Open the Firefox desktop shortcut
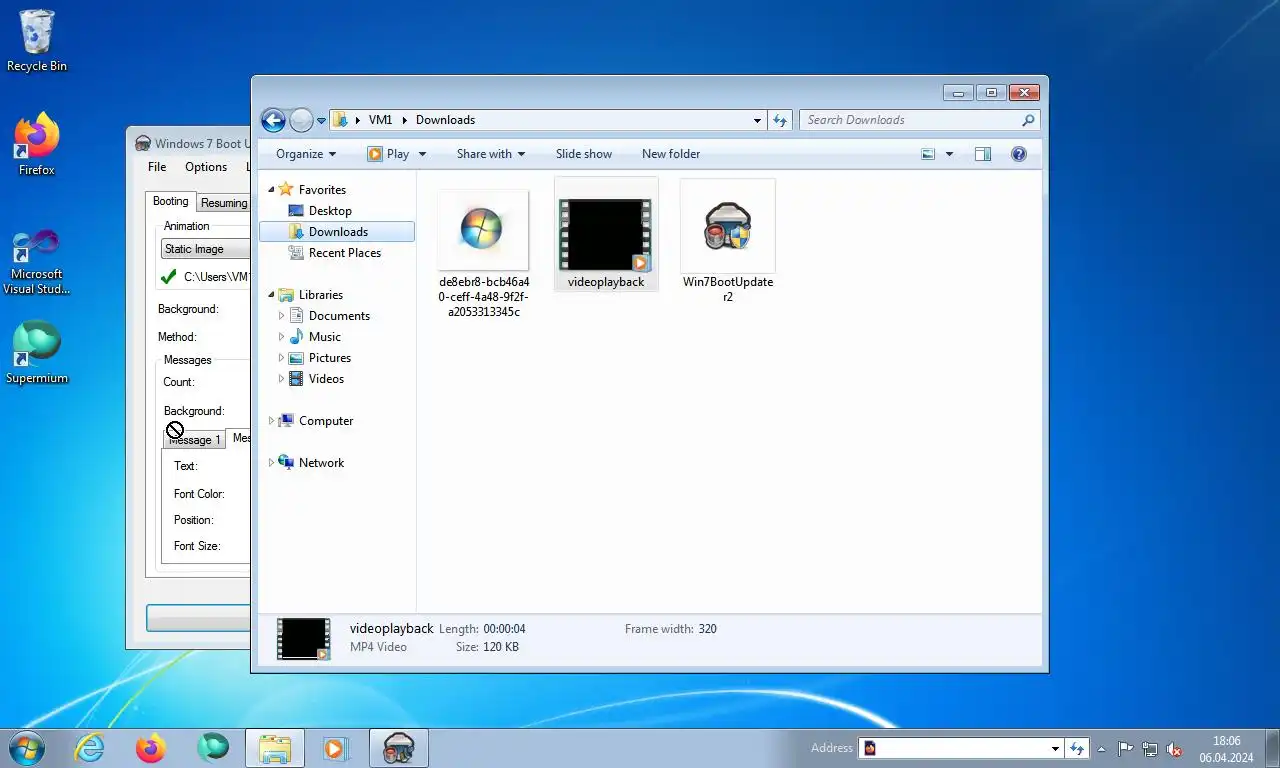This screenshot has height=768, width=1280. (x=37, y=145)
